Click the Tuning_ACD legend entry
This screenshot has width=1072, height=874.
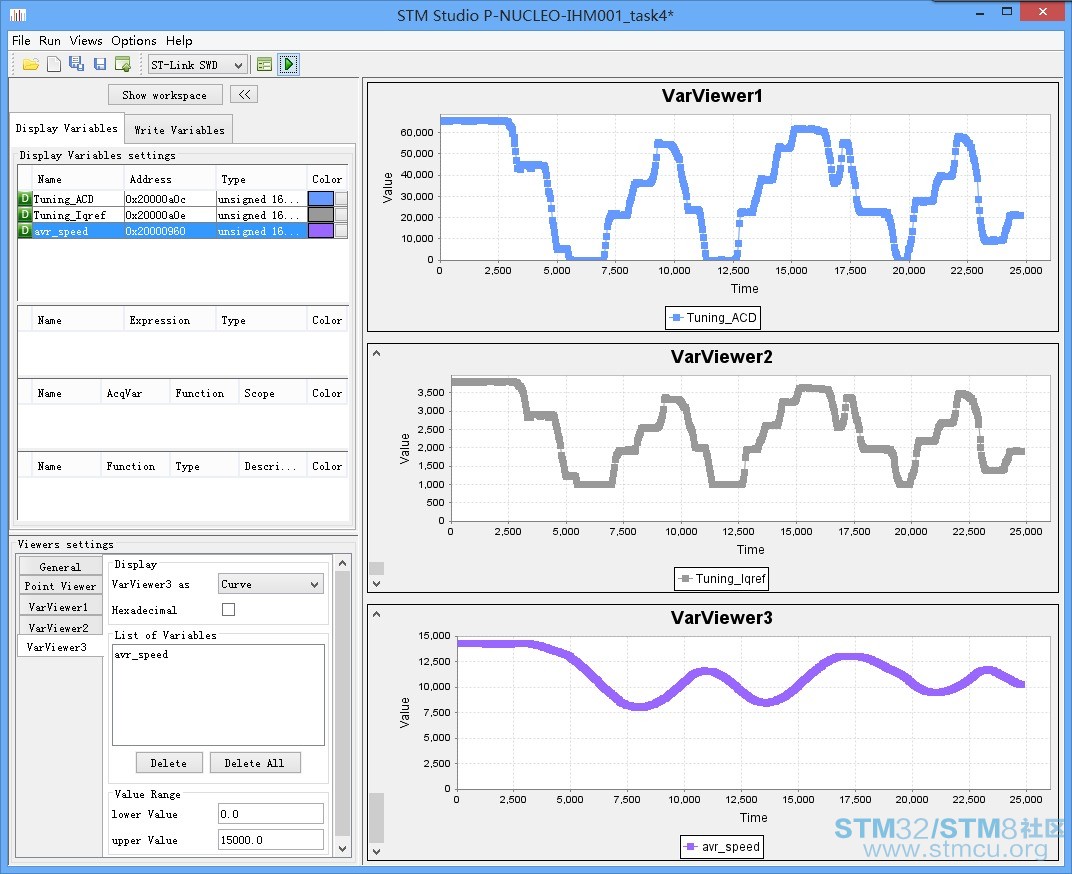pyautogui.click(x=713, y=317)
